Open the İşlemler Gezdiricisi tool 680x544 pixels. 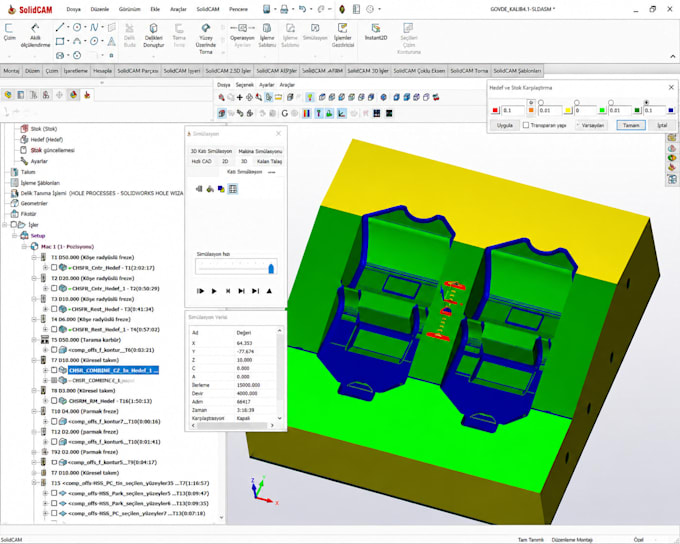tap(343, 35)
